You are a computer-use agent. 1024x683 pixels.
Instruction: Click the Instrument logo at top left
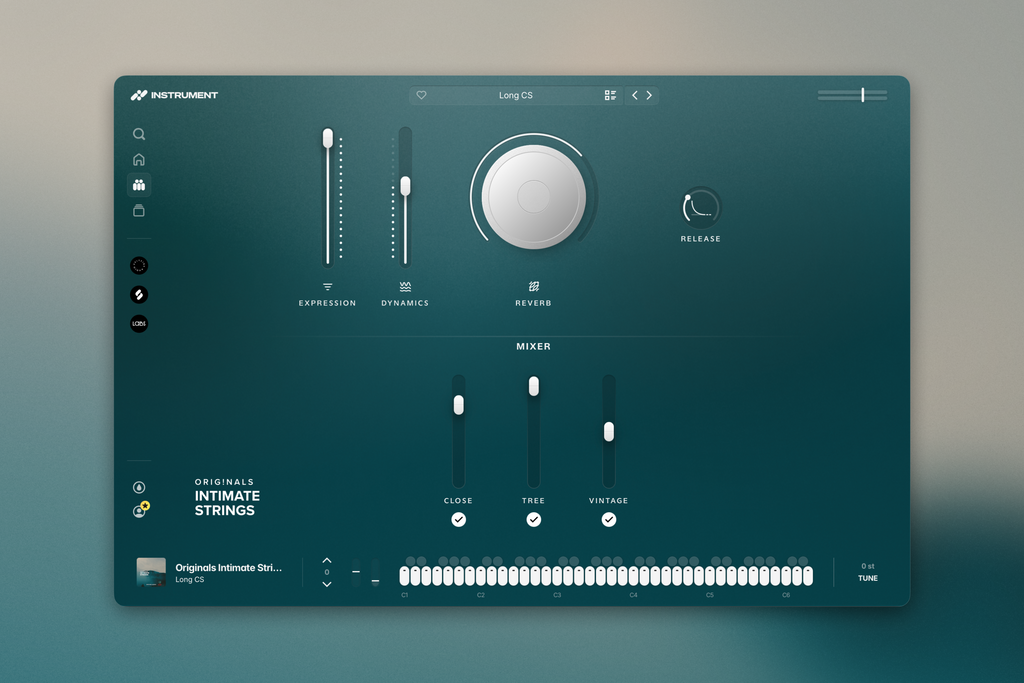tap(174, 95)
